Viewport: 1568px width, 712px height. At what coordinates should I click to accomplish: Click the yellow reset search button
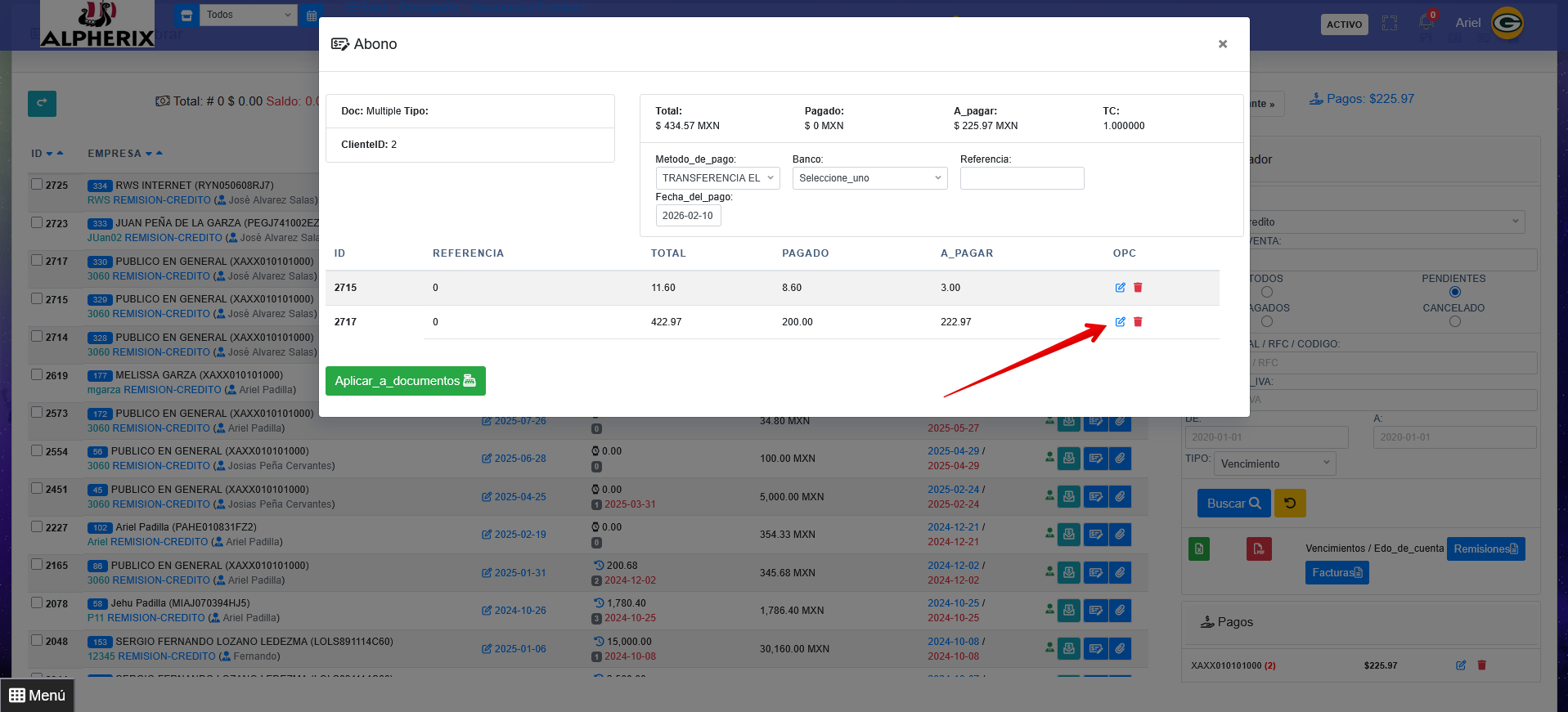click(x=1290, y=504)
